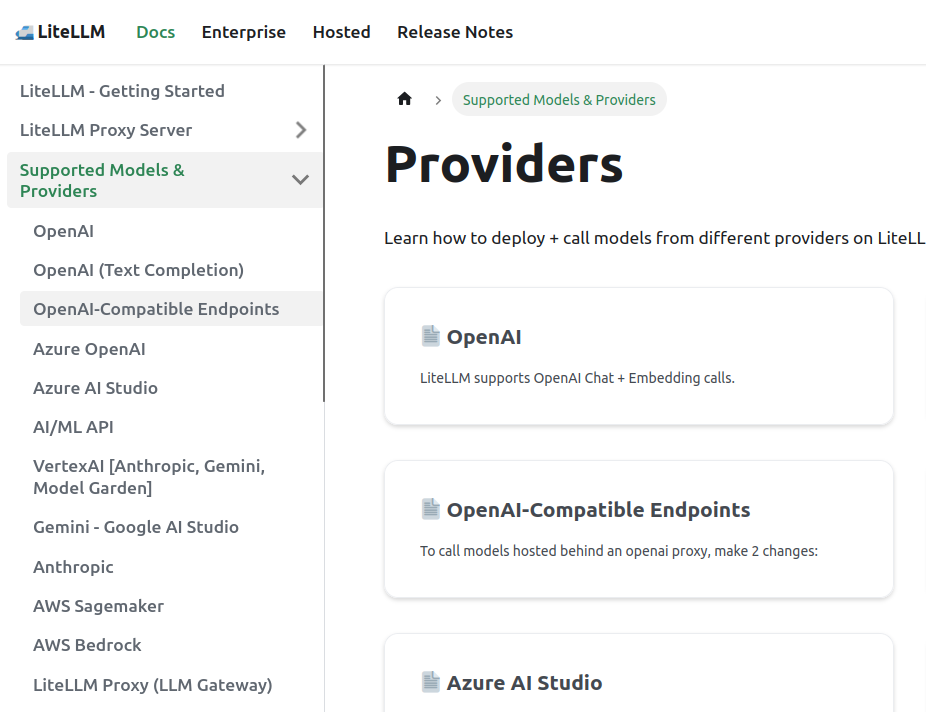This screenshot has width=926, height=712.
Task: Collapse the Supported Models & Providers section
Action: point(300,180)
